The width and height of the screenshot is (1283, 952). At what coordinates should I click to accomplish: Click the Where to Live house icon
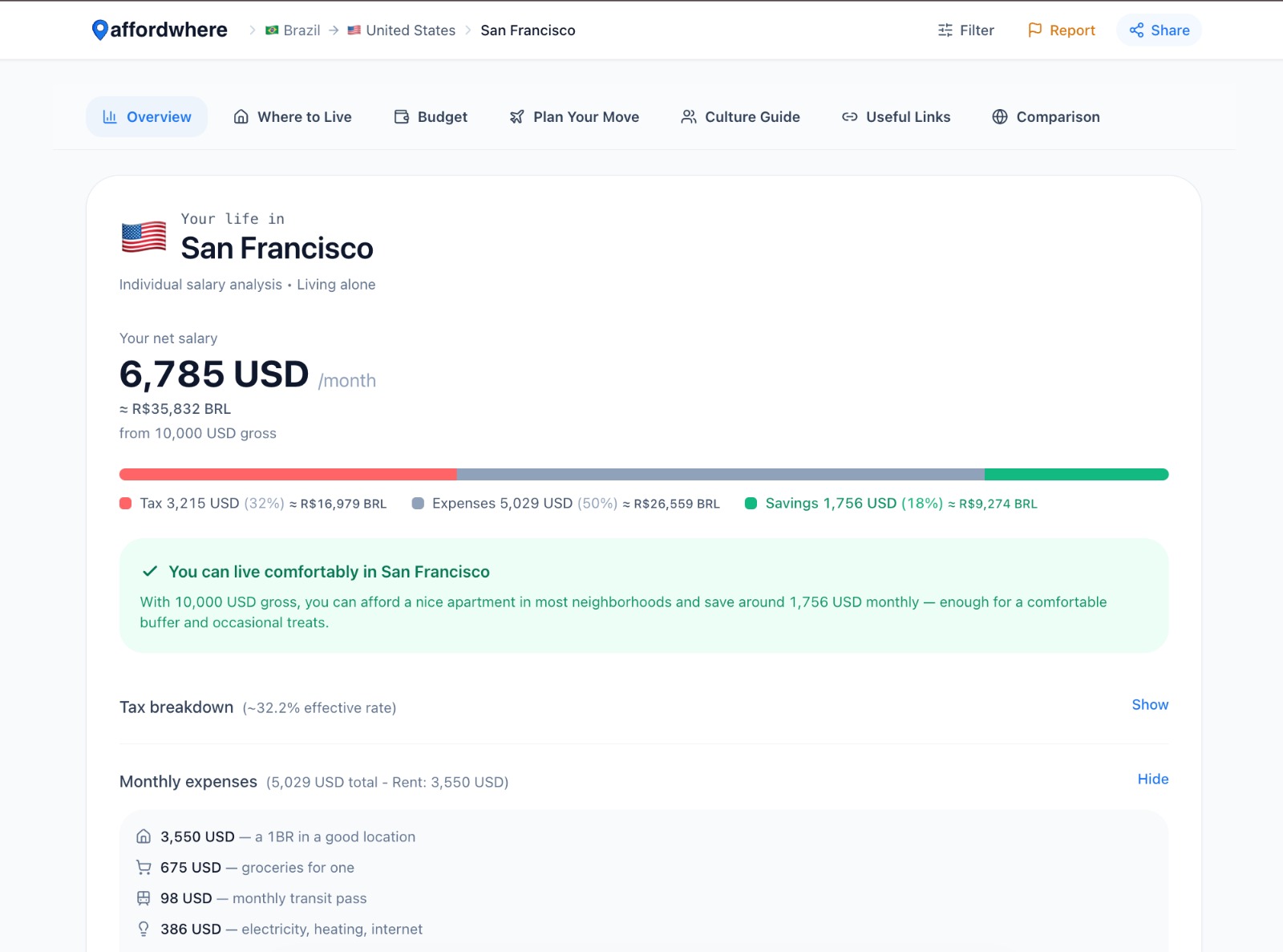click(x=241, y=117)
